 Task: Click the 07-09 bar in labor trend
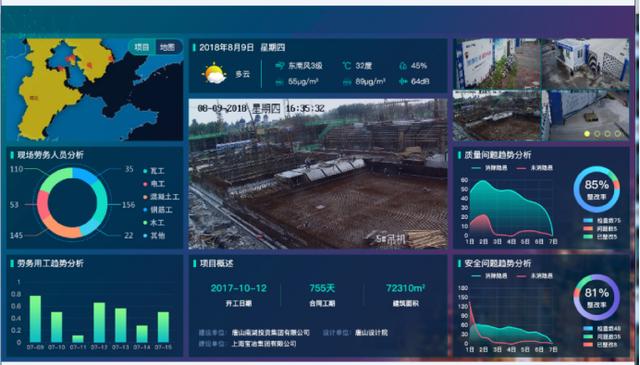(x=35, y=319)
